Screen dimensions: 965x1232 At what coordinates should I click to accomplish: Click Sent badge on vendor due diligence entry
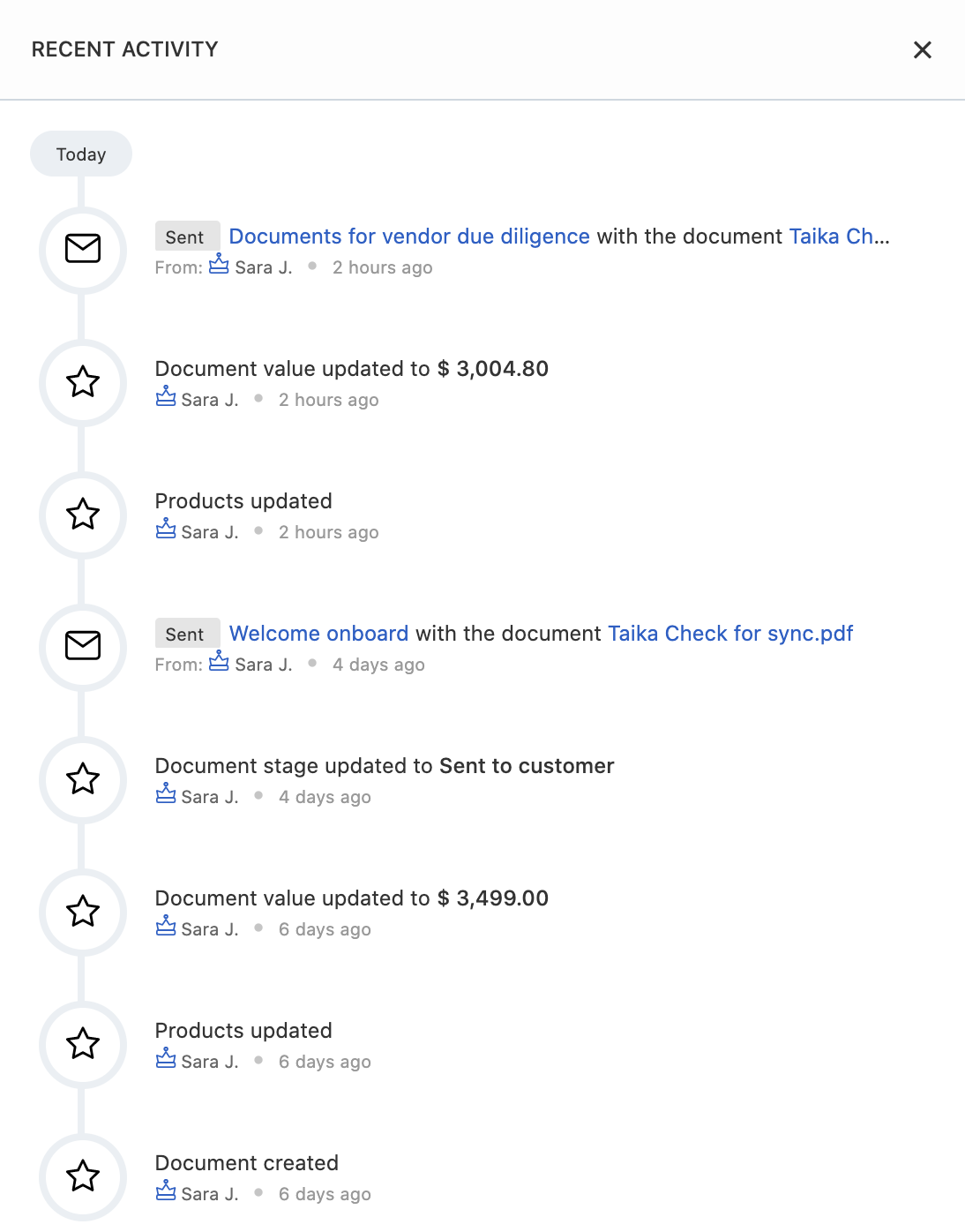click(x=185, y=237)
